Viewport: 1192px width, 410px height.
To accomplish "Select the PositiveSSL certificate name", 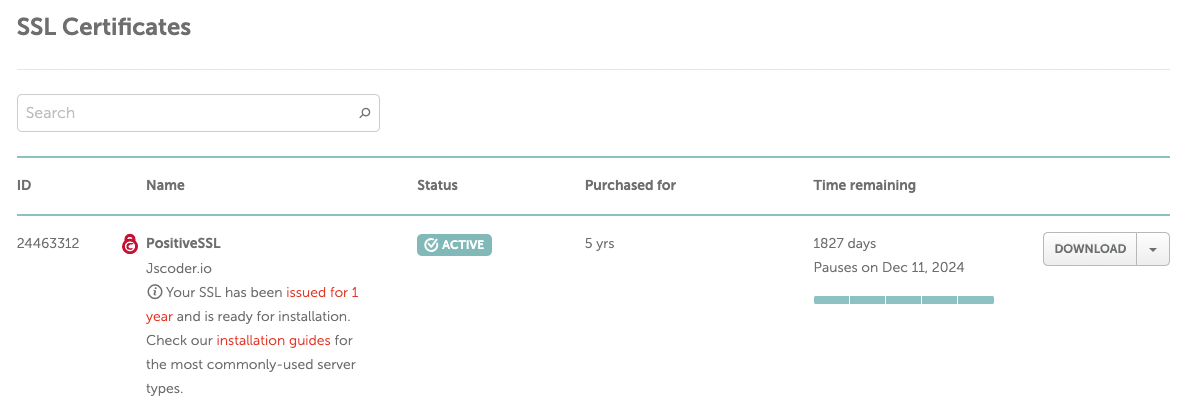I will 183,243.
